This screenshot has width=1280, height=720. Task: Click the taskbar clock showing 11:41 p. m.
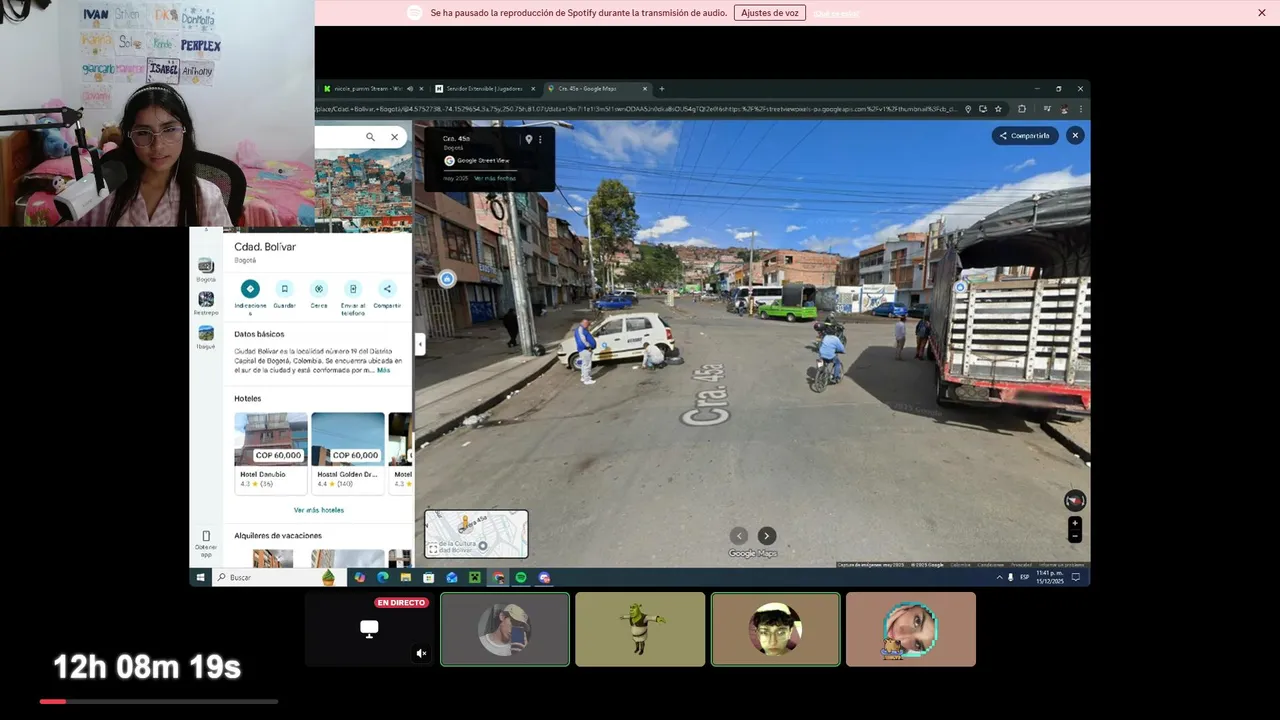coord(1049,577)
